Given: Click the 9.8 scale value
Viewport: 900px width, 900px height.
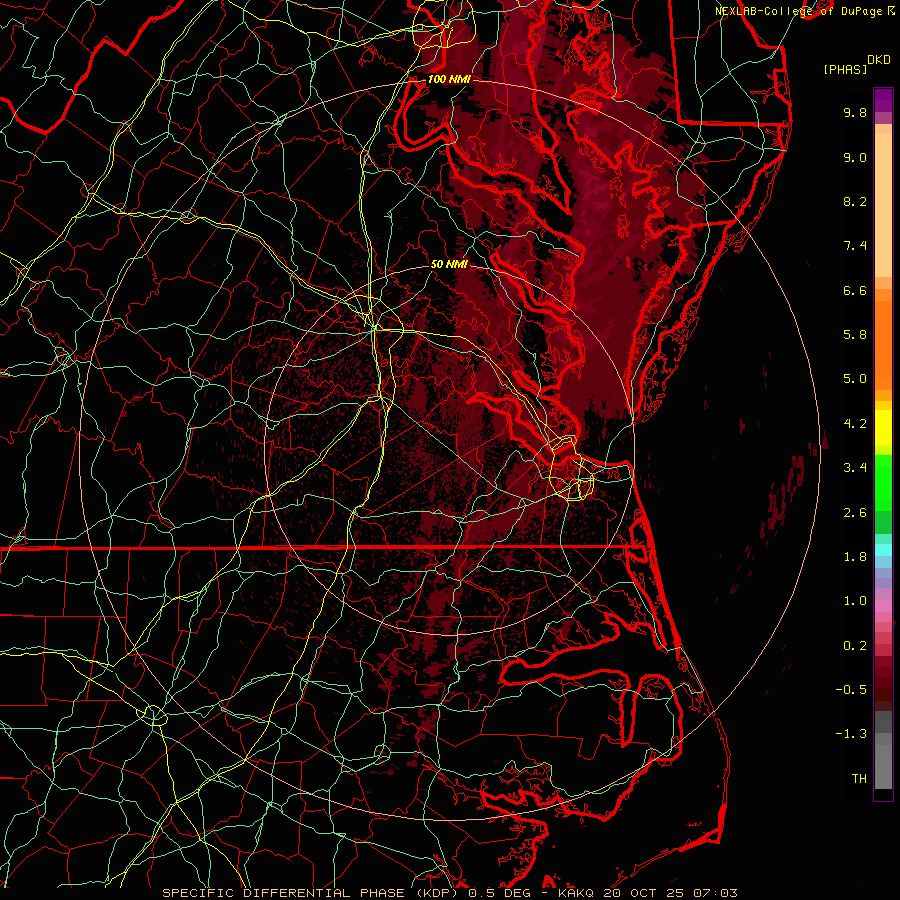Looking at the screenshot, I should (x=855, y=112).
